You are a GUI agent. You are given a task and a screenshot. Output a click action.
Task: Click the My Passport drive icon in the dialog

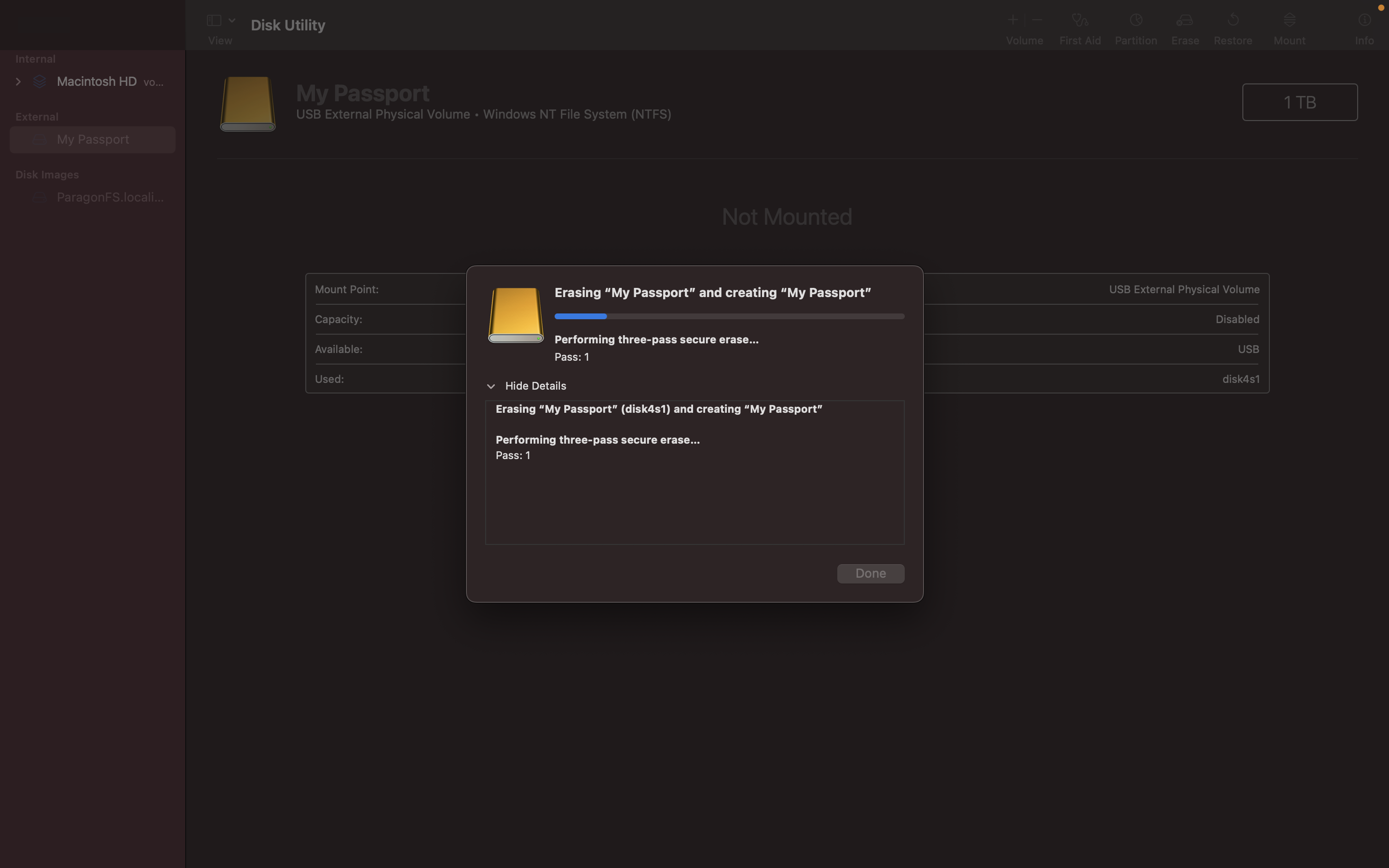point(516,315)
